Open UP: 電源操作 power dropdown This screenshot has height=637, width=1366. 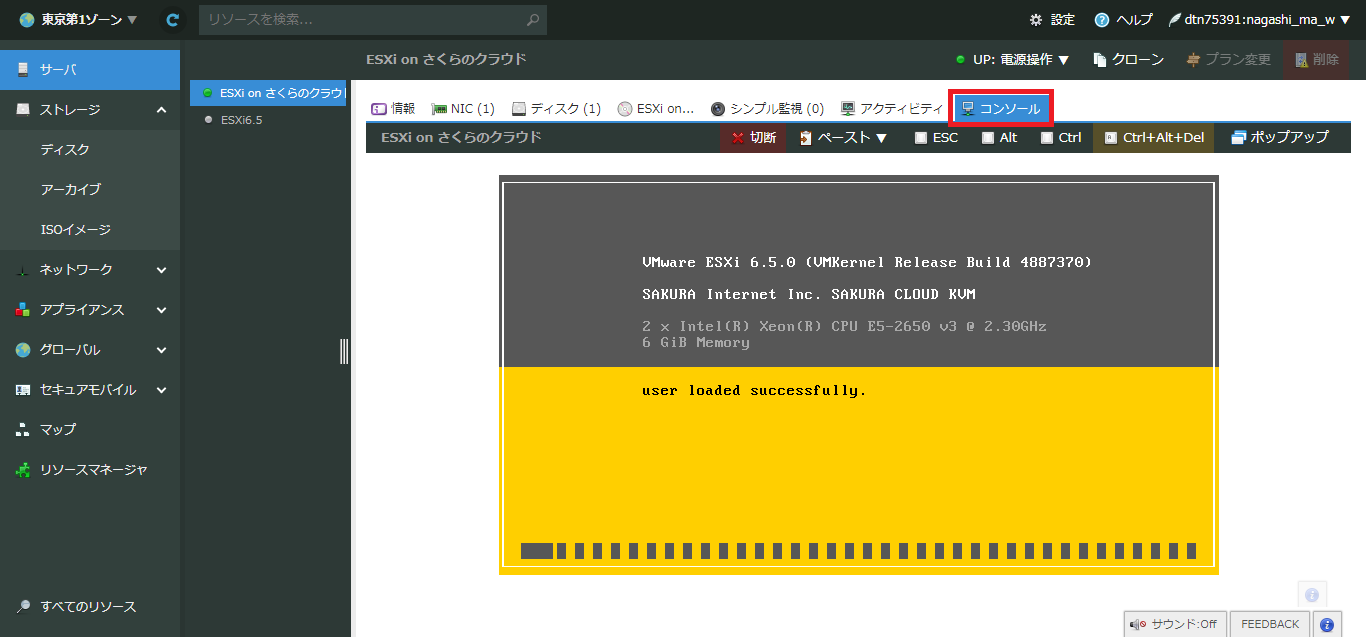[1013, 59]
